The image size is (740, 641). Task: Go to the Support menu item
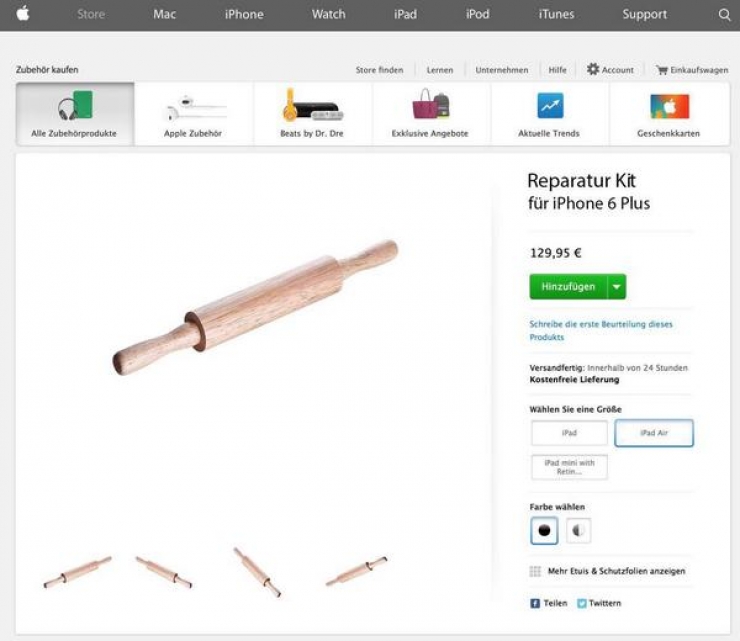pyautogui.click(x=644, y=14)
